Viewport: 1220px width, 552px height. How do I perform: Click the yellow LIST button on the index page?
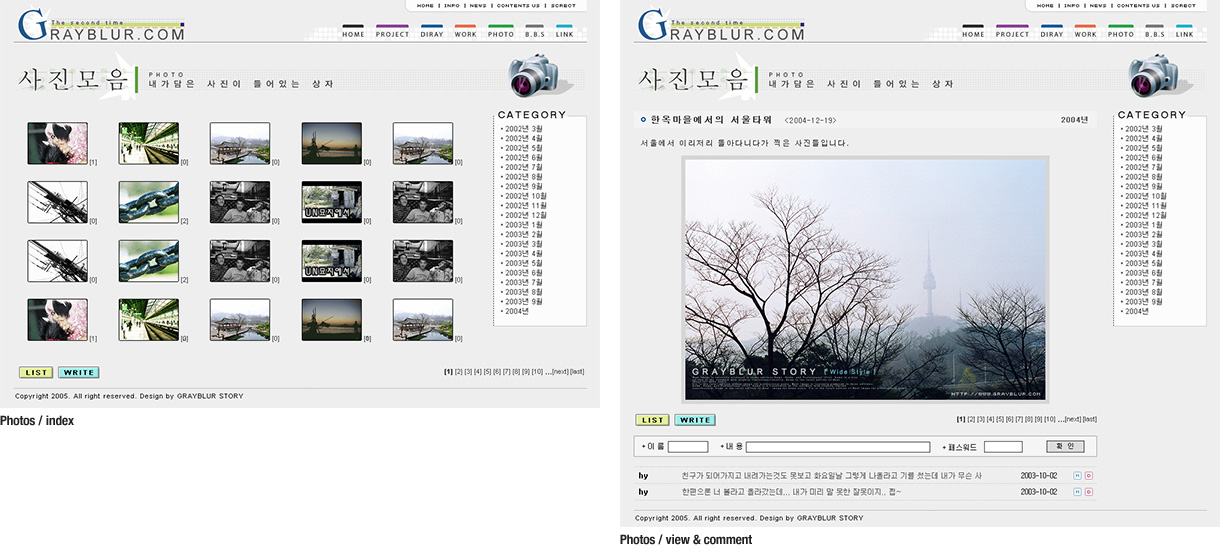pos(36,373)
